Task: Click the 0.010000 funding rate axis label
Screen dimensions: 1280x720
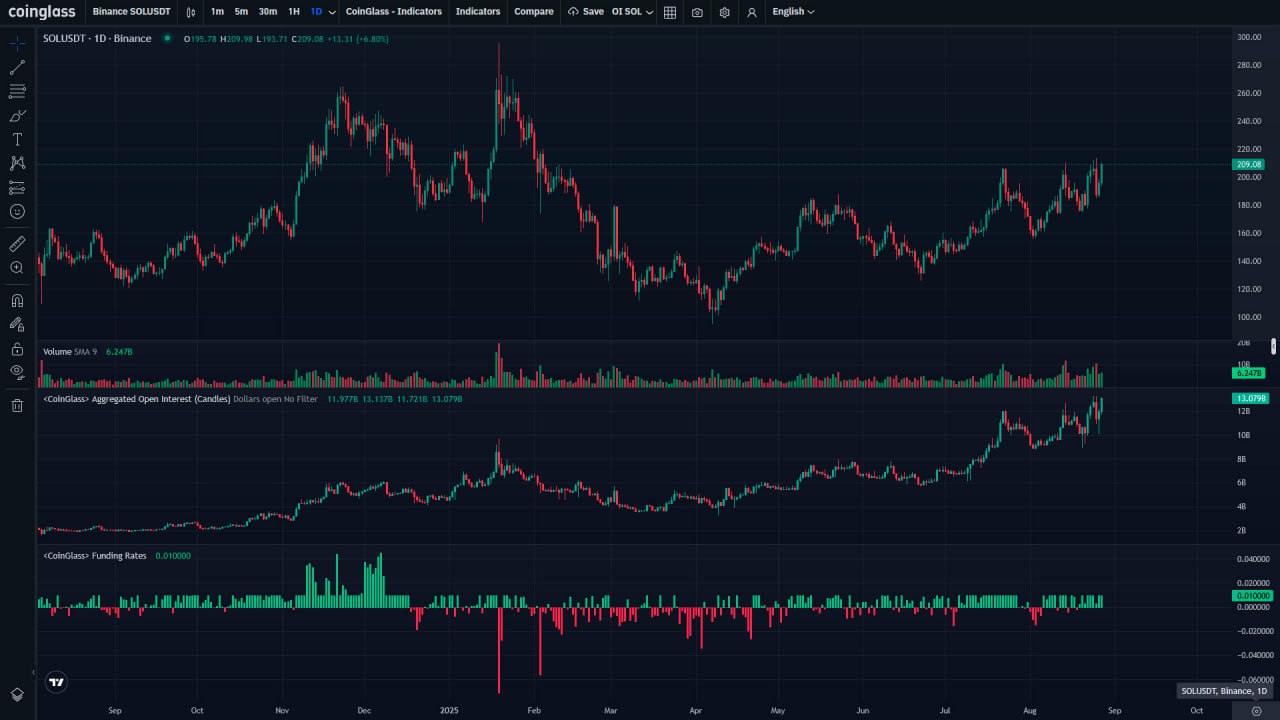Action: [x=1253, y=595]
